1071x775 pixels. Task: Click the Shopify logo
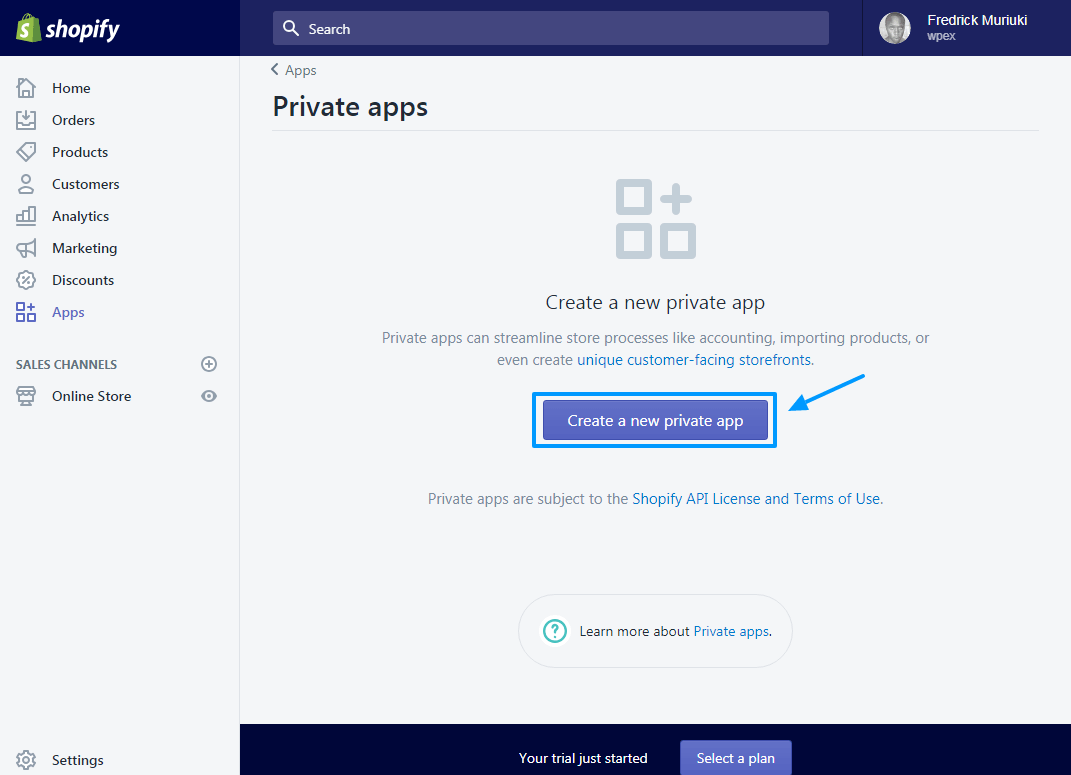click(68, 28)
